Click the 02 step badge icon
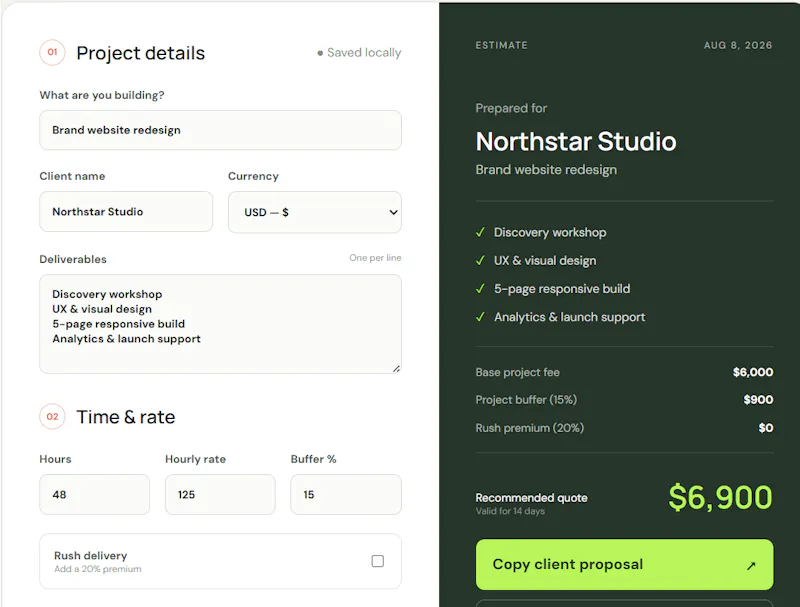Image resolution: width=800 pixels, height=607 pixels. click(x=52, y=417)
